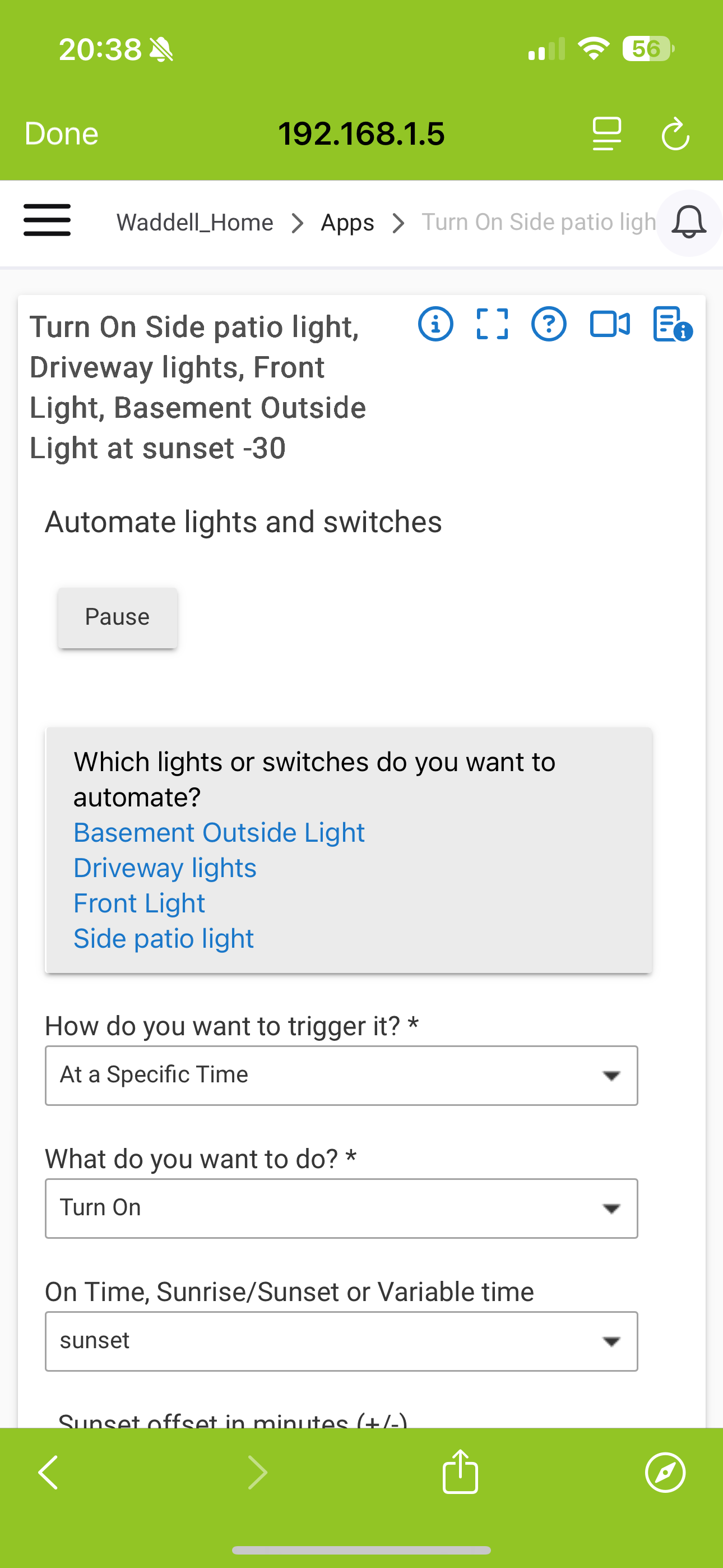Tap Done to close the browser view
This screenshot has width=723, height=1568.
click(x=62, y=133)
